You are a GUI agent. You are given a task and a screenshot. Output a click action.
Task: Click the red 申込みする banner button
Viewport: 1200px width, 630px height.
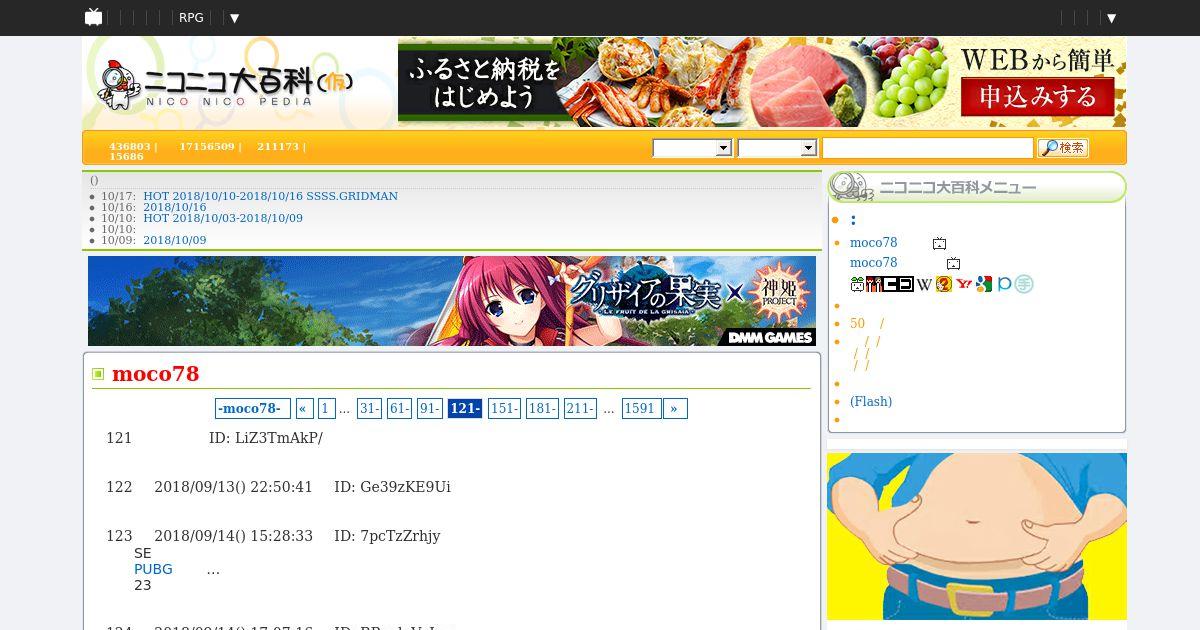pyautogui.click(x=1037, y=97)
